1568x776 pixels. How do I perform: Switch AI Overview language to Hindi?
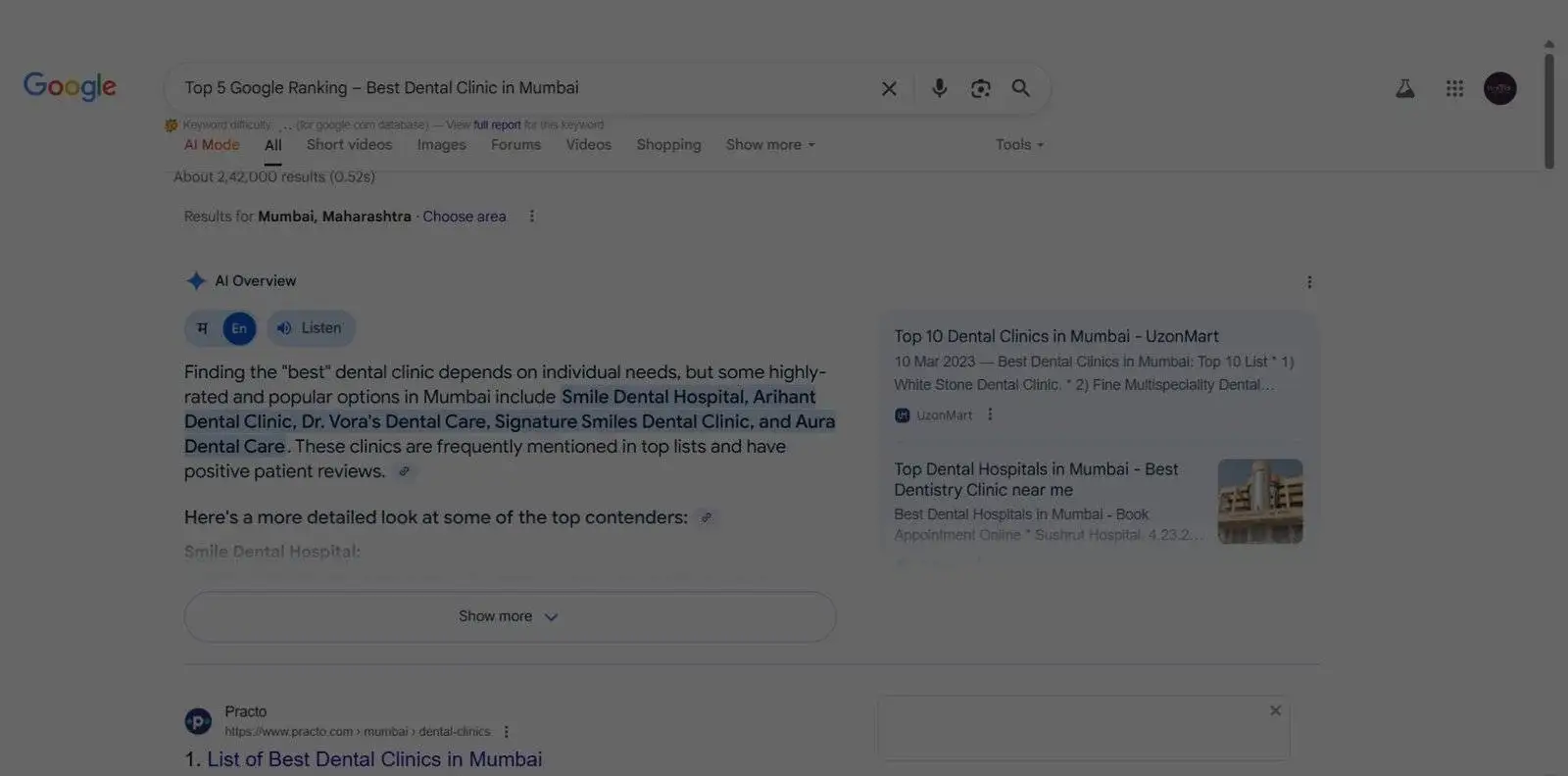pyautogui.click(x=203, y=328)
